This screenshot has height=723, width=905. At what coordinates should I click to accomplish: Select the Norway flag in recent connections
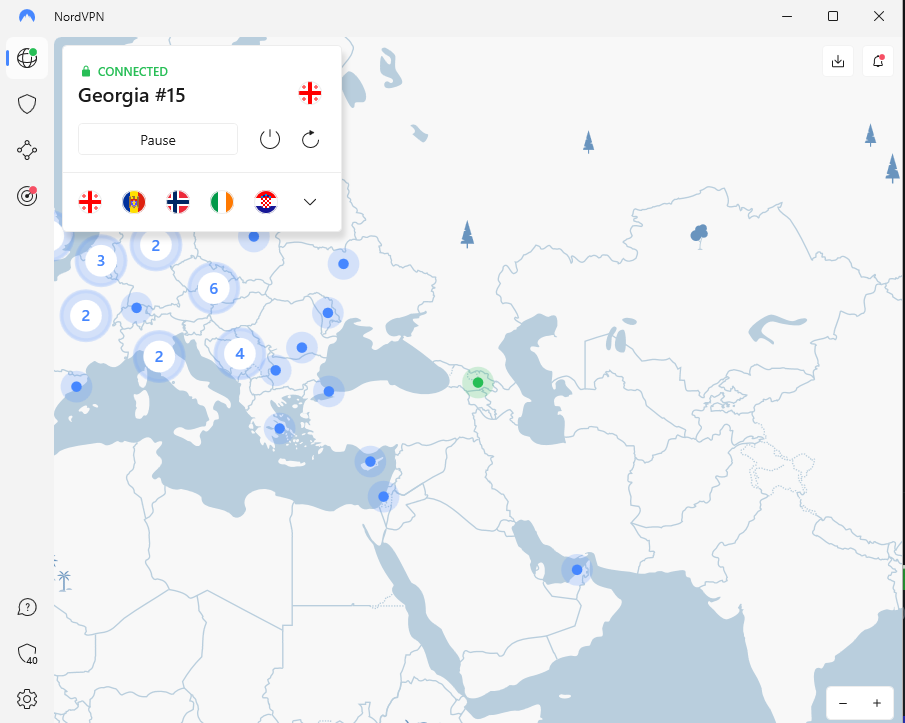[178, 202]
